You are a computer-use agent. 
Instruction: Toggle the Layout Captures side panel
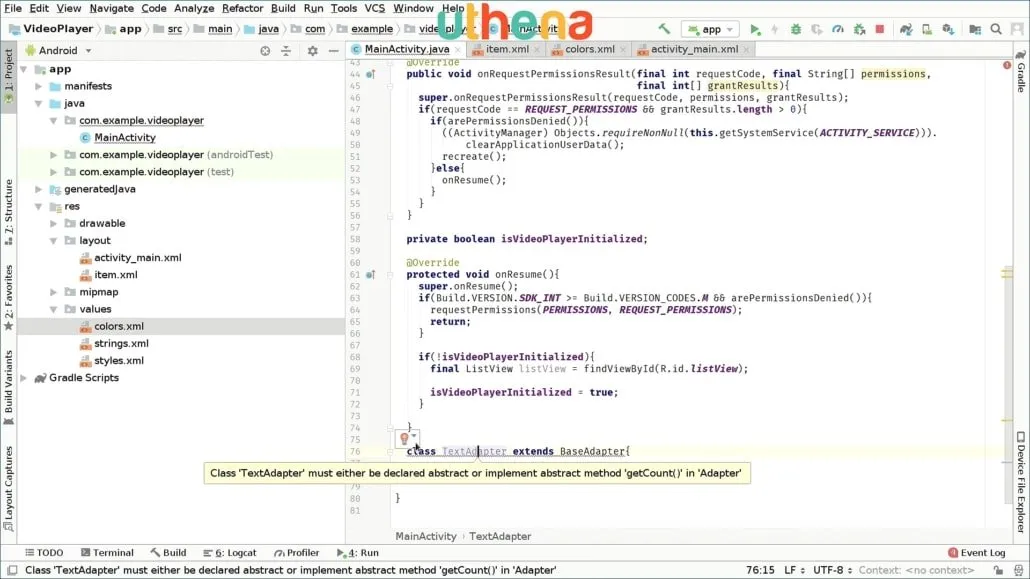point(9,488)
